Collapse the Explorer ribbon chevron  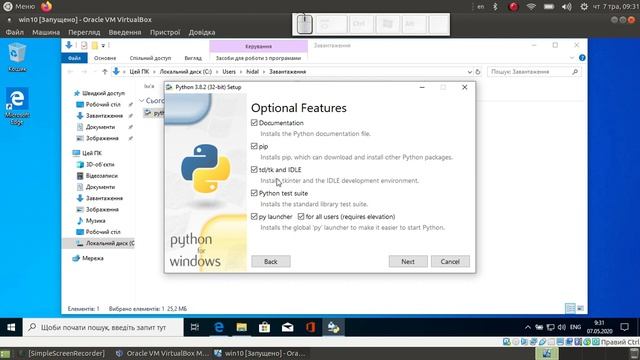(x=571, y=58)
